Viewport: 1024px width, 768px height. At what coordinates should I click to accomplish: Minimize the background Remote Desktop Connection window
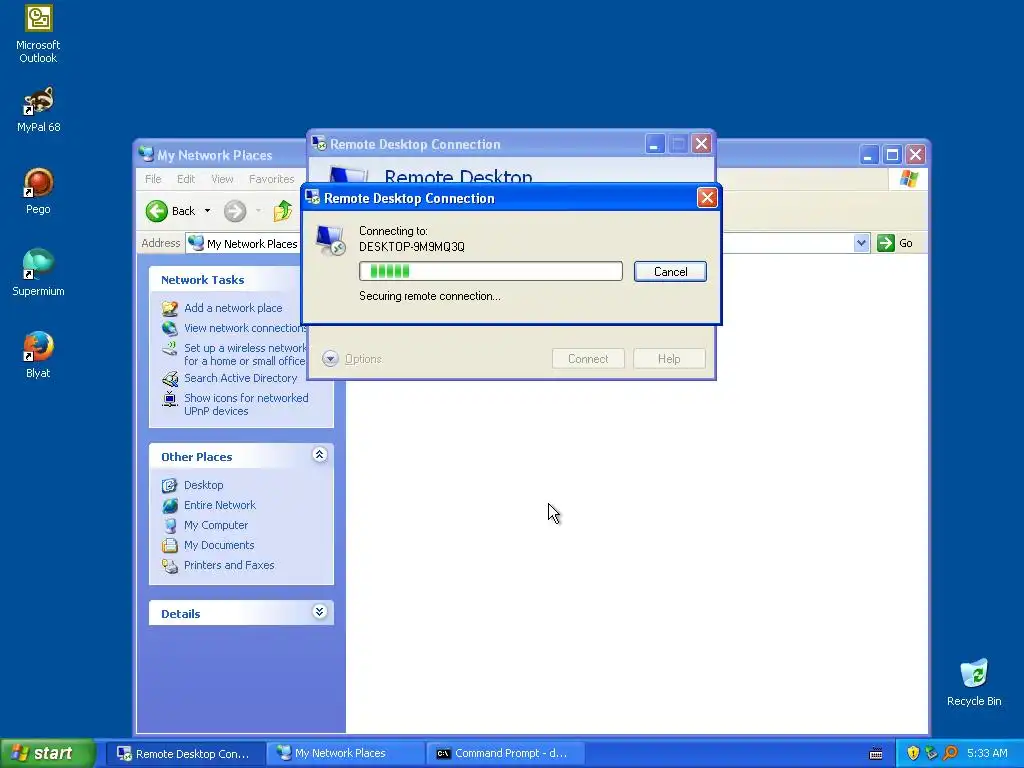pyautogui.click(x=654, y=144)
